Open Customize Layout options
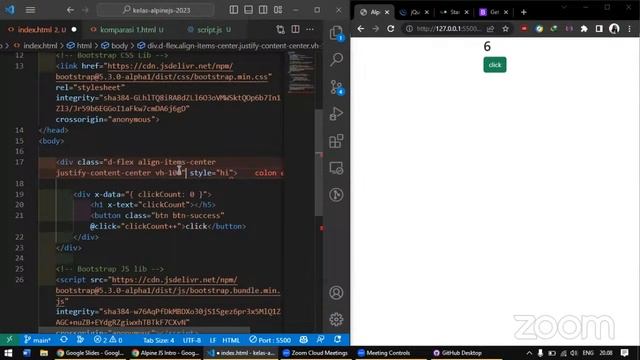Image resolution: width=640 pixels, height=360 pixels. pyautogui.click(x=278, y=10)
